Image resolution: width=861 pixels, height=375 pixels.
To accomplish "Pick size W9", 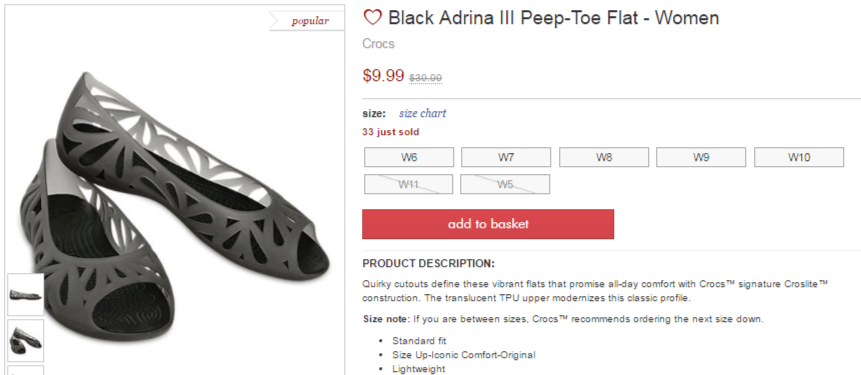I will coord(701,157).
